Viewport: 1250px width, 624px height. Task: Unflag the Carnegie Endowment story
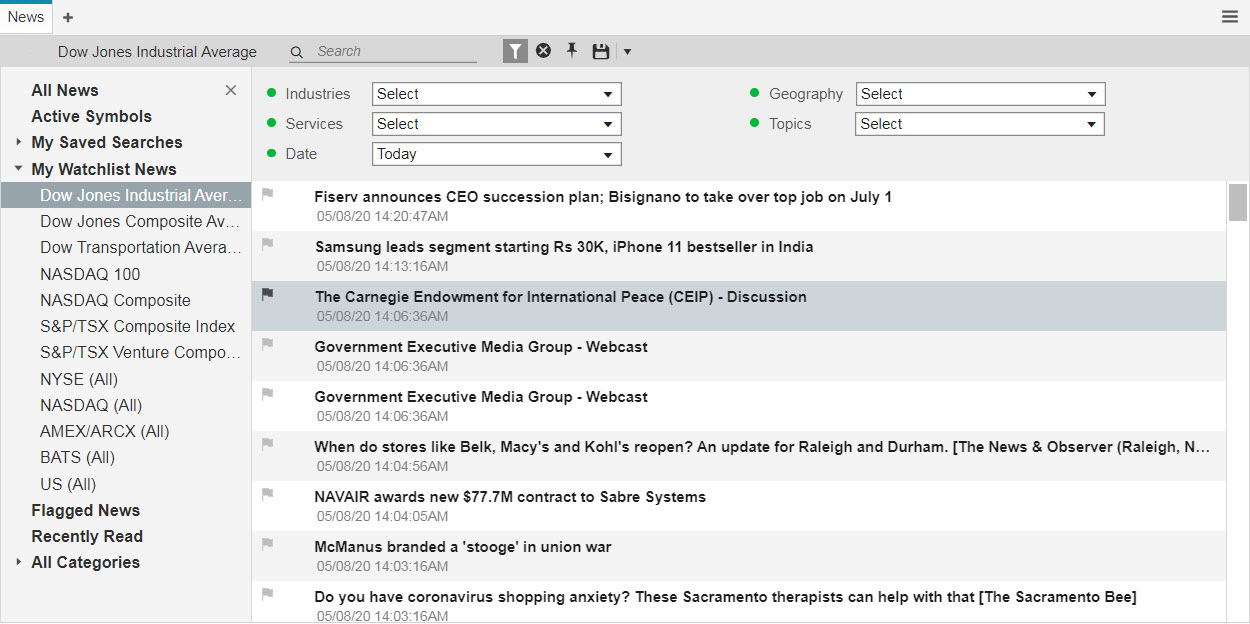[267, 295]
